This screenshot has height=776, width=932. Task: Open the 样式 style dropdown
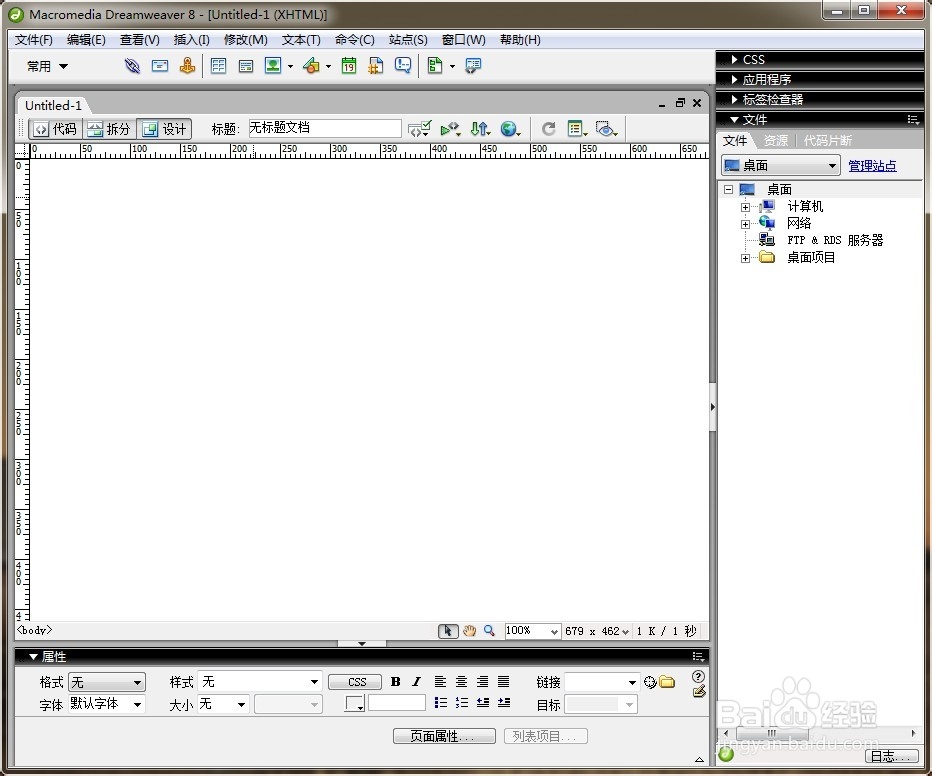coord(260,682)
